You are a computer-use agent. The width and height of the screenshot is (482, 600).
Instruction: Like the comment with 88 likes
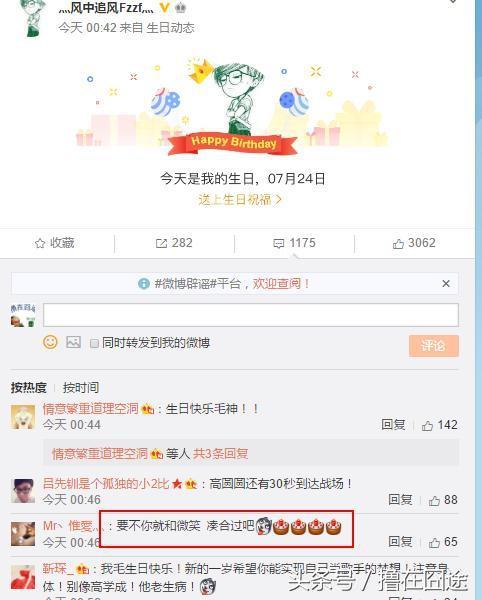pos(434,500)
